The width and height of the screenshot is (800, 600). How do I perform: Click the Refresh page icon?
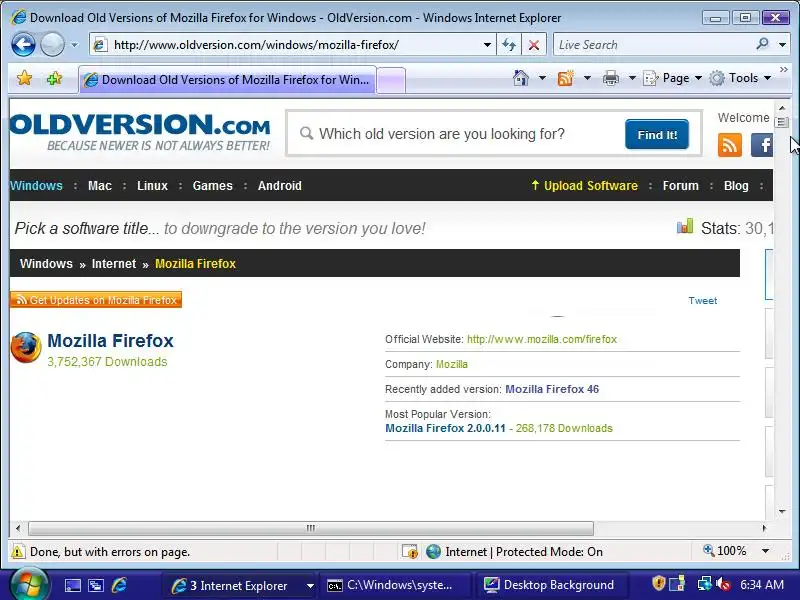point(509,45)
